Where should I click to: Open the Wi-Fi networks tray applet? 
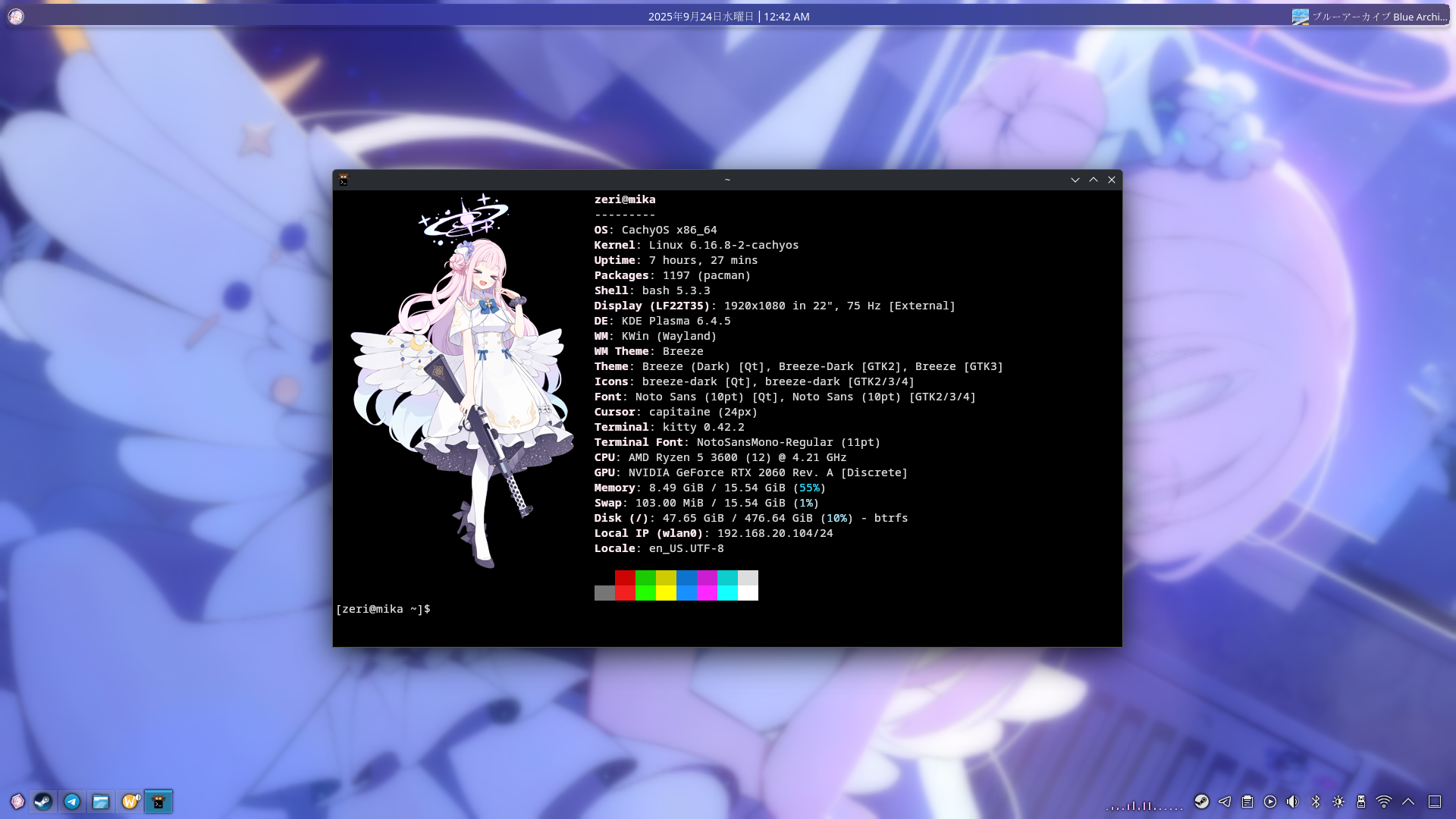(x=1384, y=802)
